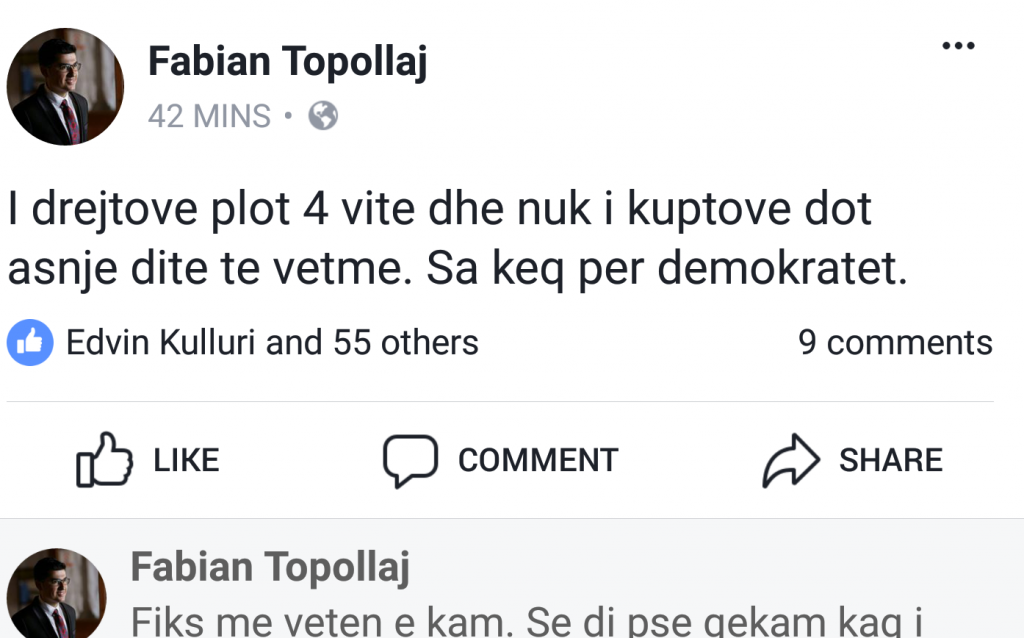Click the blue like reaction icon

(30, 343)
